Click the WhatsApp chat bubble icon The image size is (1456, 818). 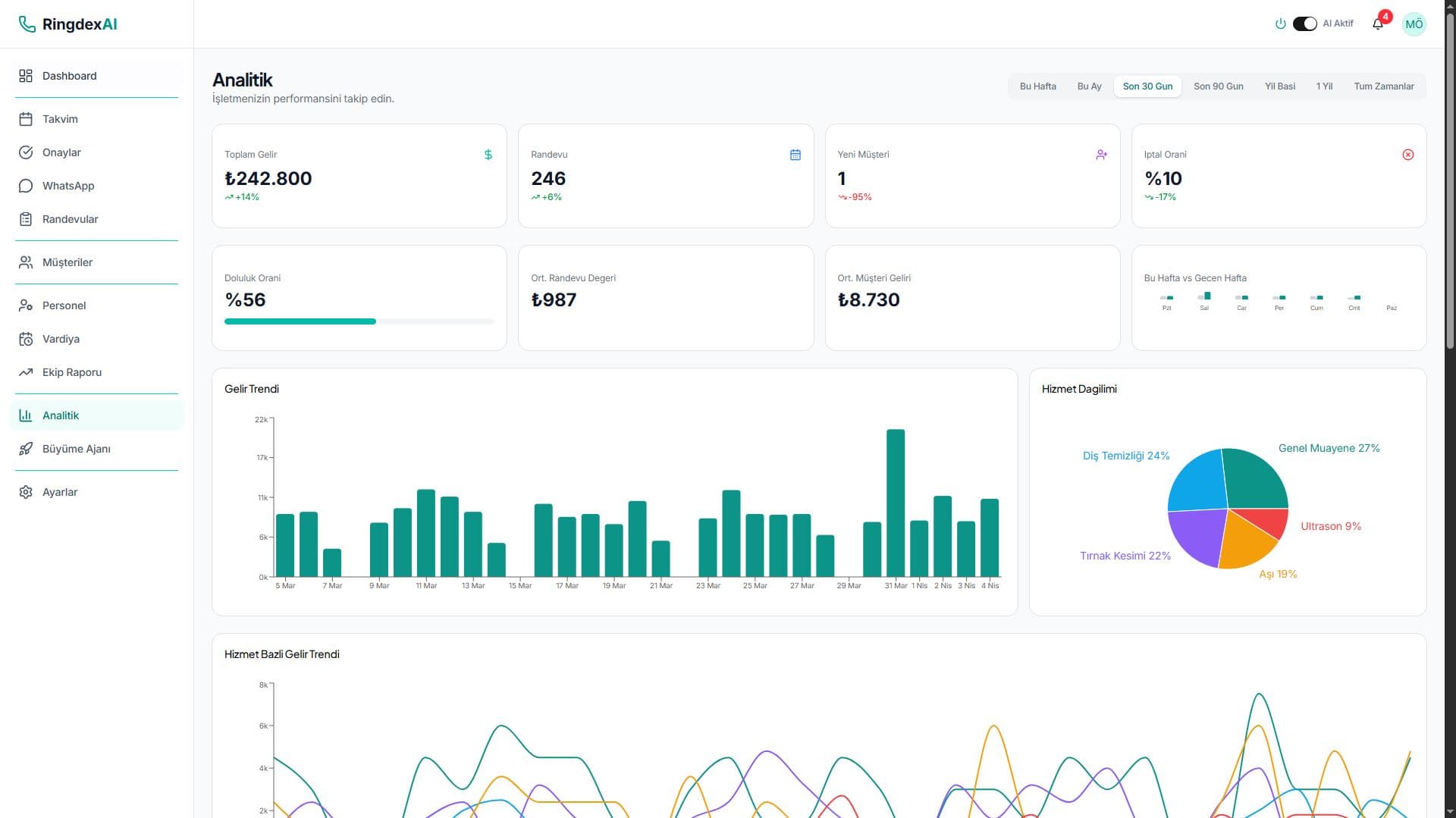(x=26, y=186)
